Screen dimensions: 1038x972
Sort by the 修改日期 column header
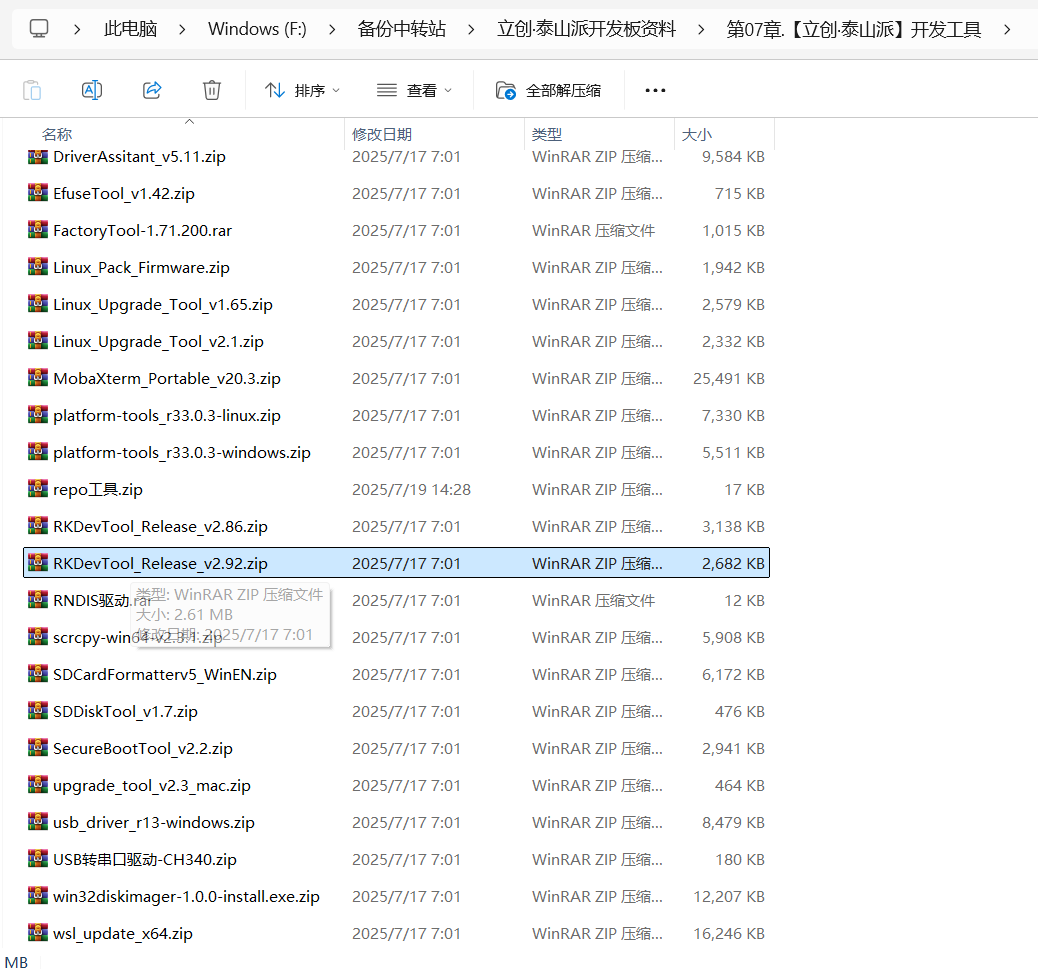point(382,134)
